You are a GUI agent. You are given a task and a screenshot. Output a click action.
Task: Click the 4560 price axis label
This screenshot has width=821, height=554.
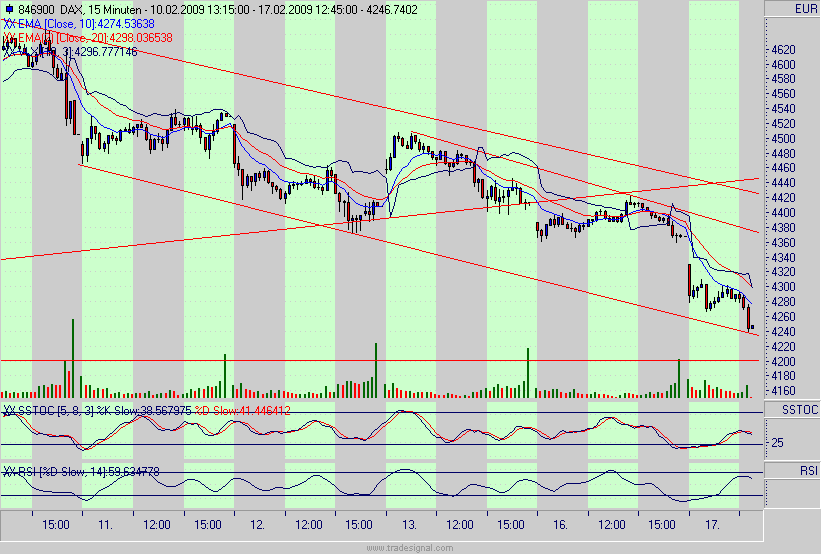(x=784, y=94)
